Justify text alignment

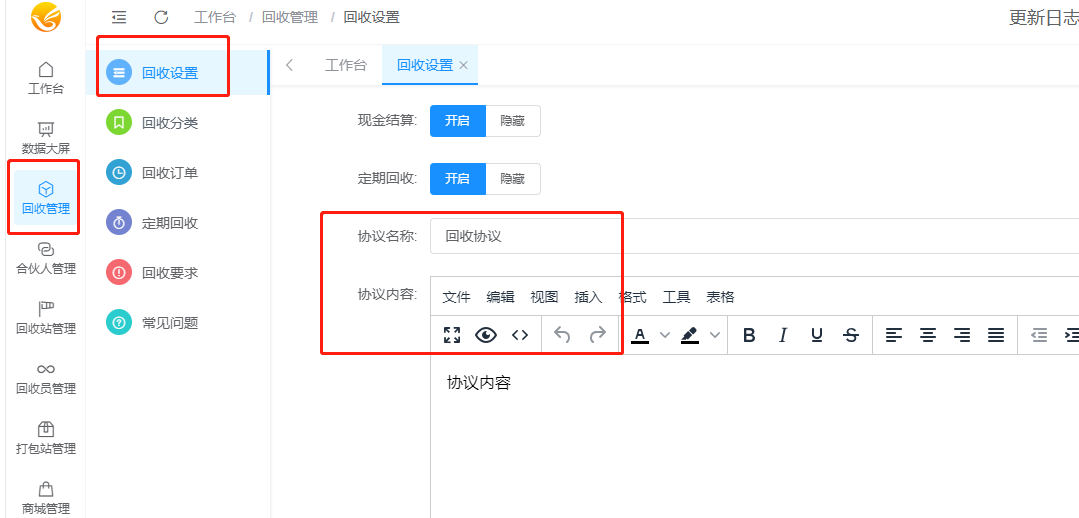[996, 335]
